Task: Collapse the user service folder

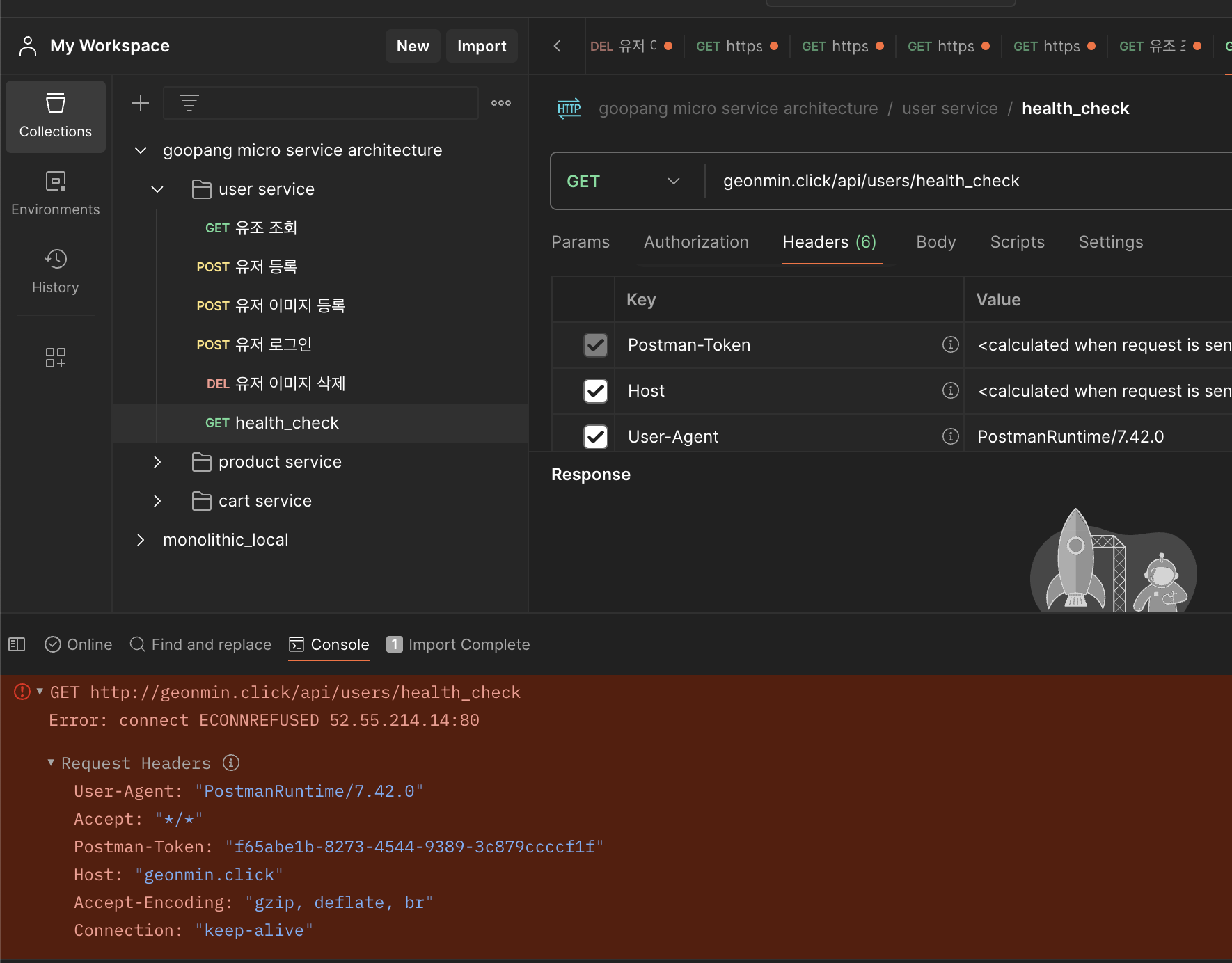Action: [157, 189]
